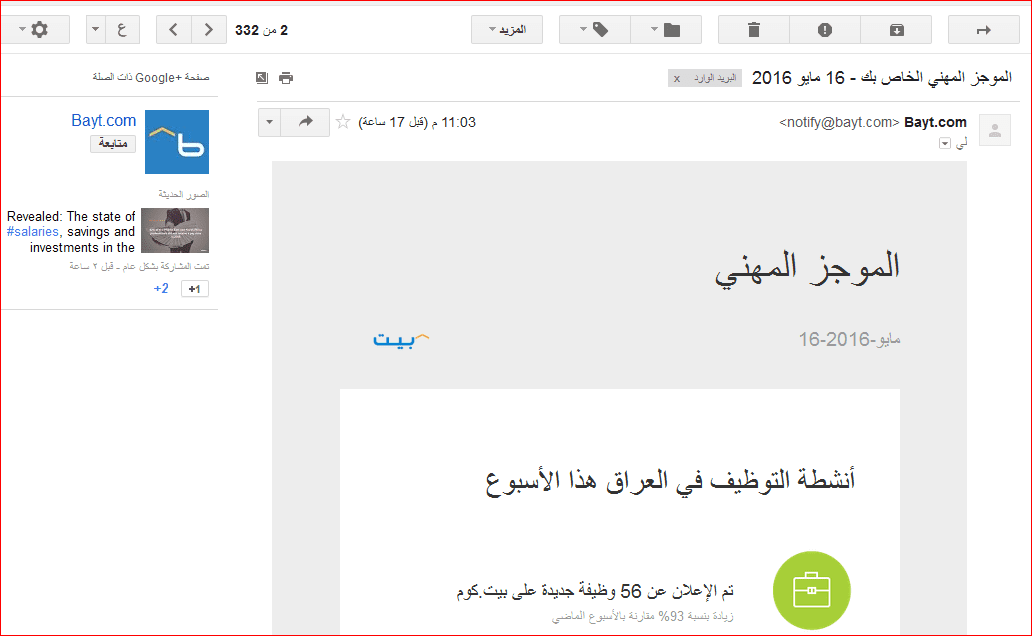Open the move-to folder dropdown
The width and height of the screenshot is (1032, 636).
click(665, 30)
